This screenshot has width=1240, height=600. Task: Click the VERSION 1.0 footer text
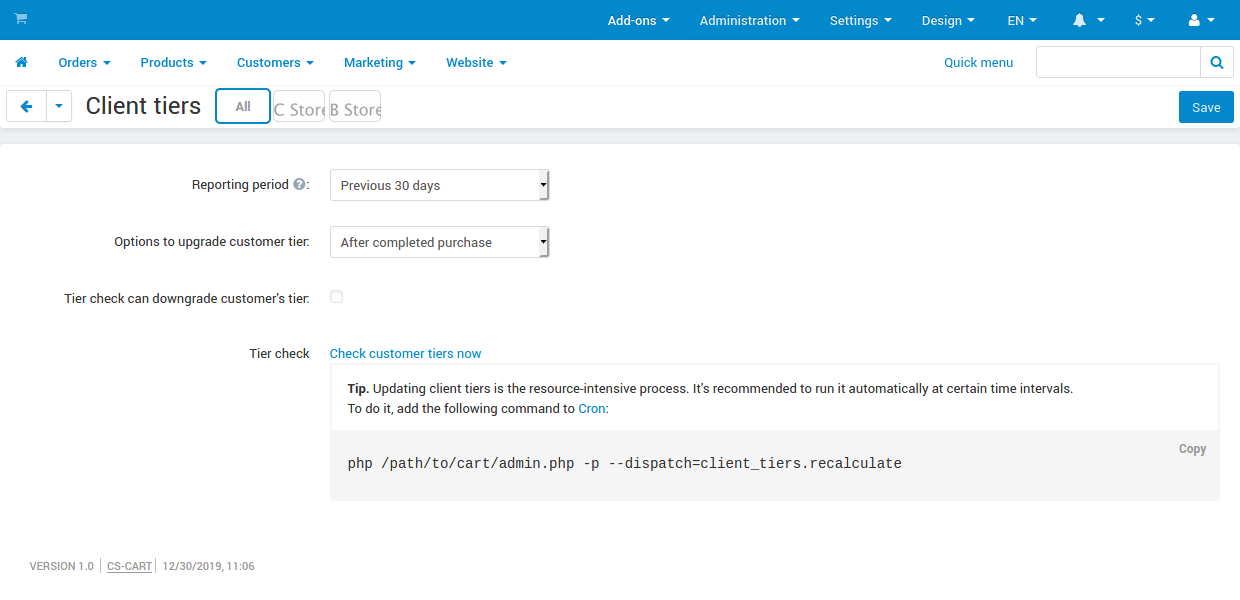61,566
